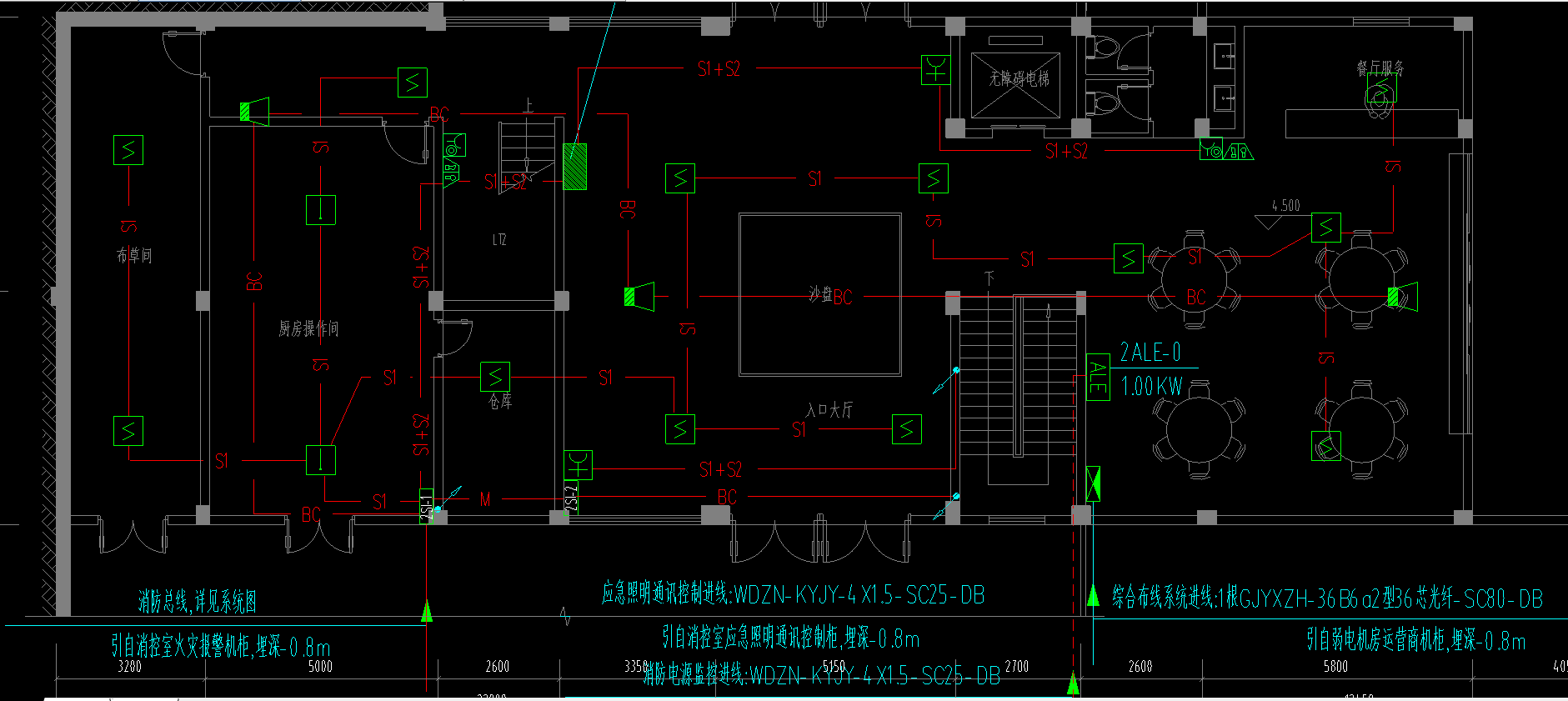Screen dimensions: 1568x701
Task: Click the 入口大厅 room label
Action: click(x=829, y=409)
